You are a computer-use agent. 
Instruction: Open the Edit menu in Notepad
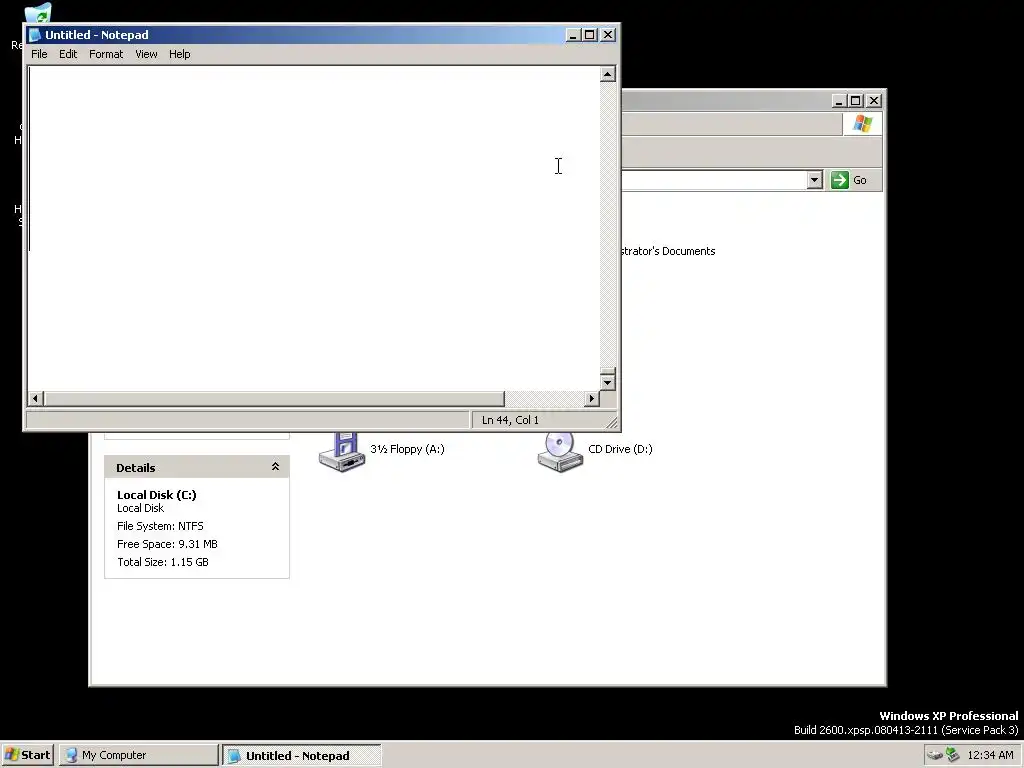[68, 54]
